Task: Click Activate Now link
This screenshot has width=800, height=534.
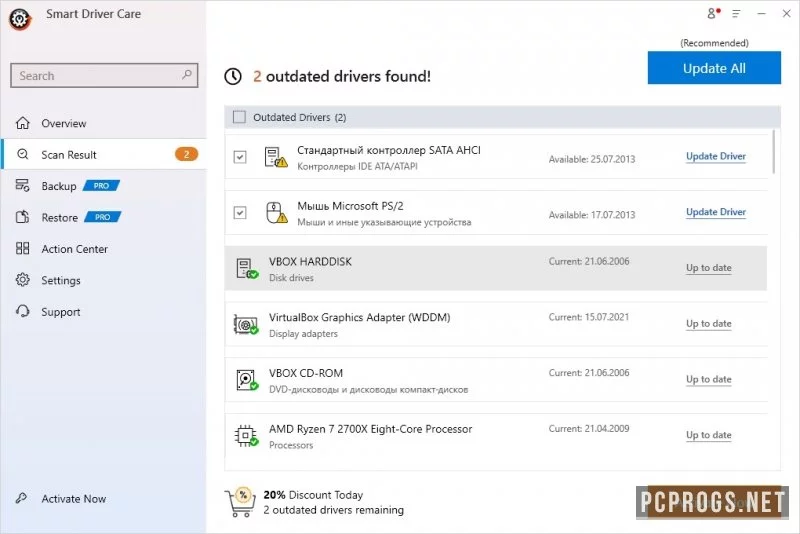Action: click(x=73, y=498)
